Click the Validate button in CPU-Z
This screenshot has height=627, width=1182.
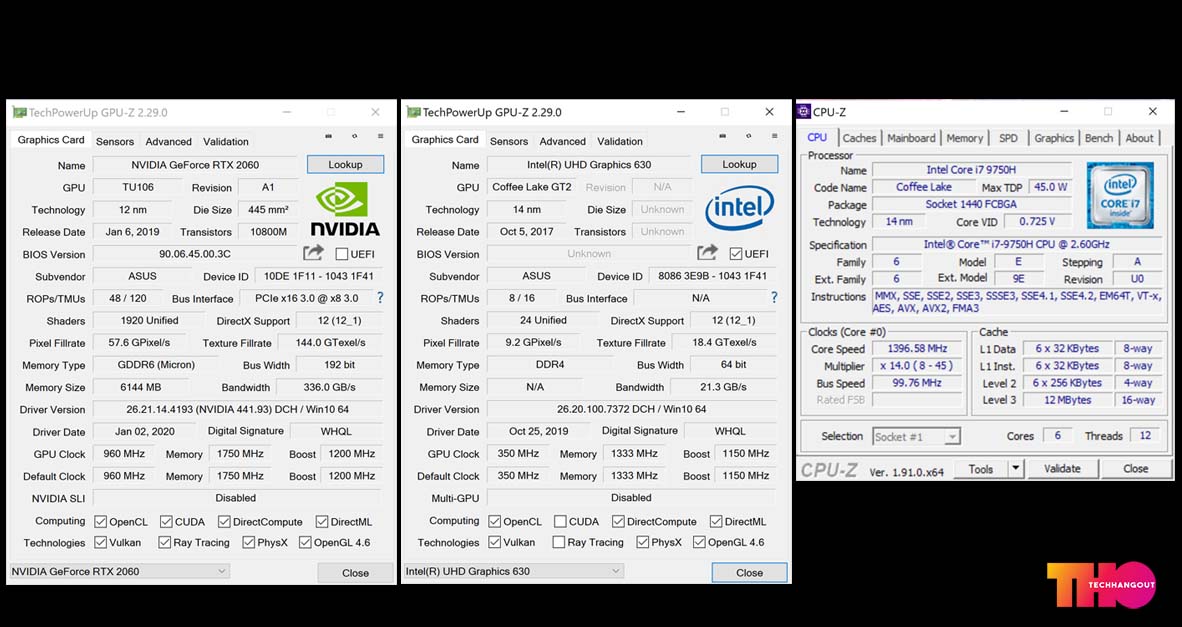(x=1062, y=469)
